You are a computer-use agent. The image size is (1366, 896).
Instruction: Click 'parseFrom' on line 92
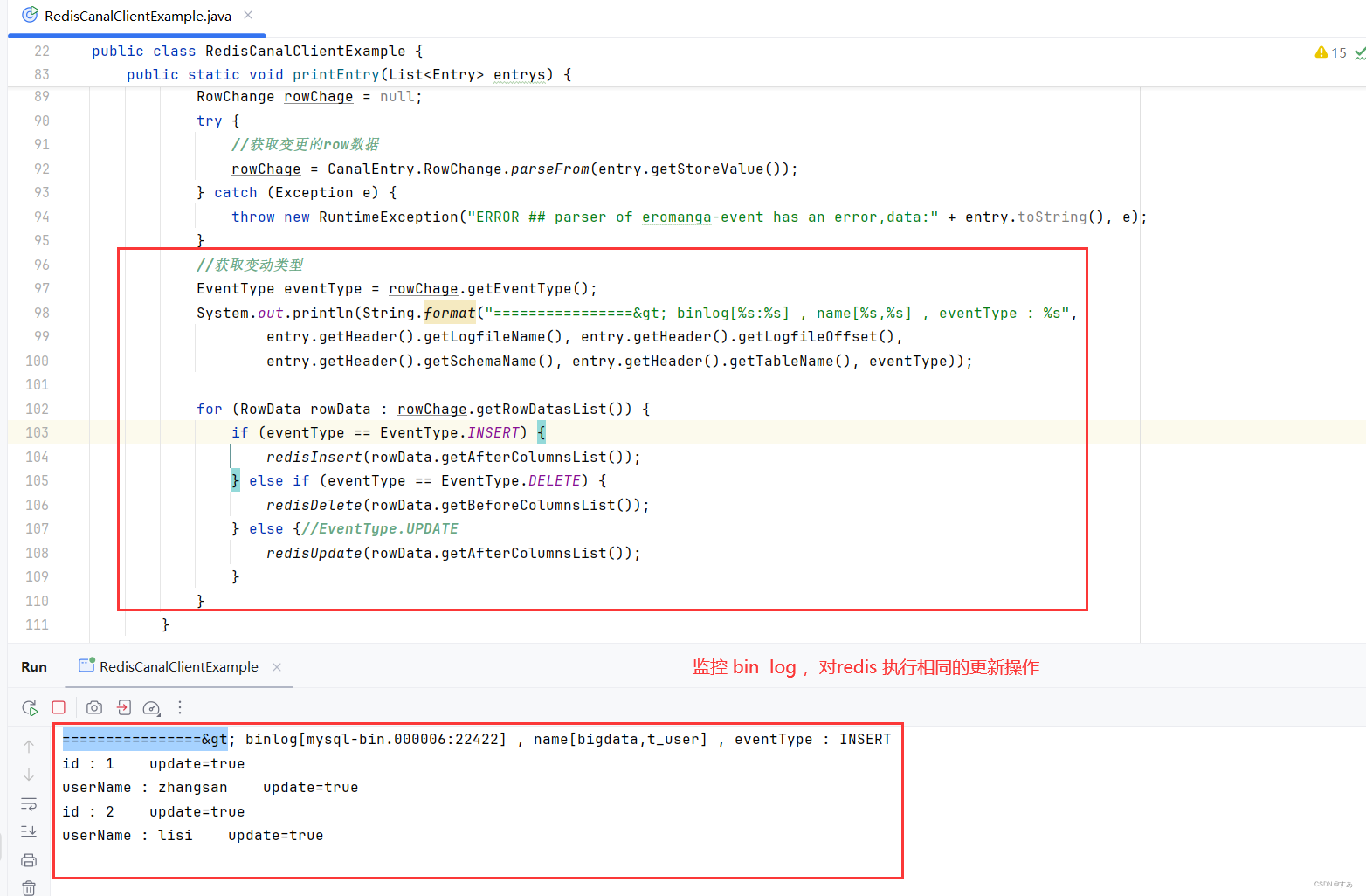549,169
